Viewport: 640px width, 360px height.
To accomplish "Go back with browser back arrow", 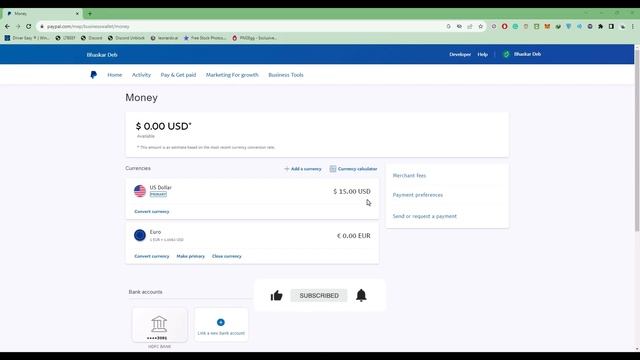I will (7, 26).
